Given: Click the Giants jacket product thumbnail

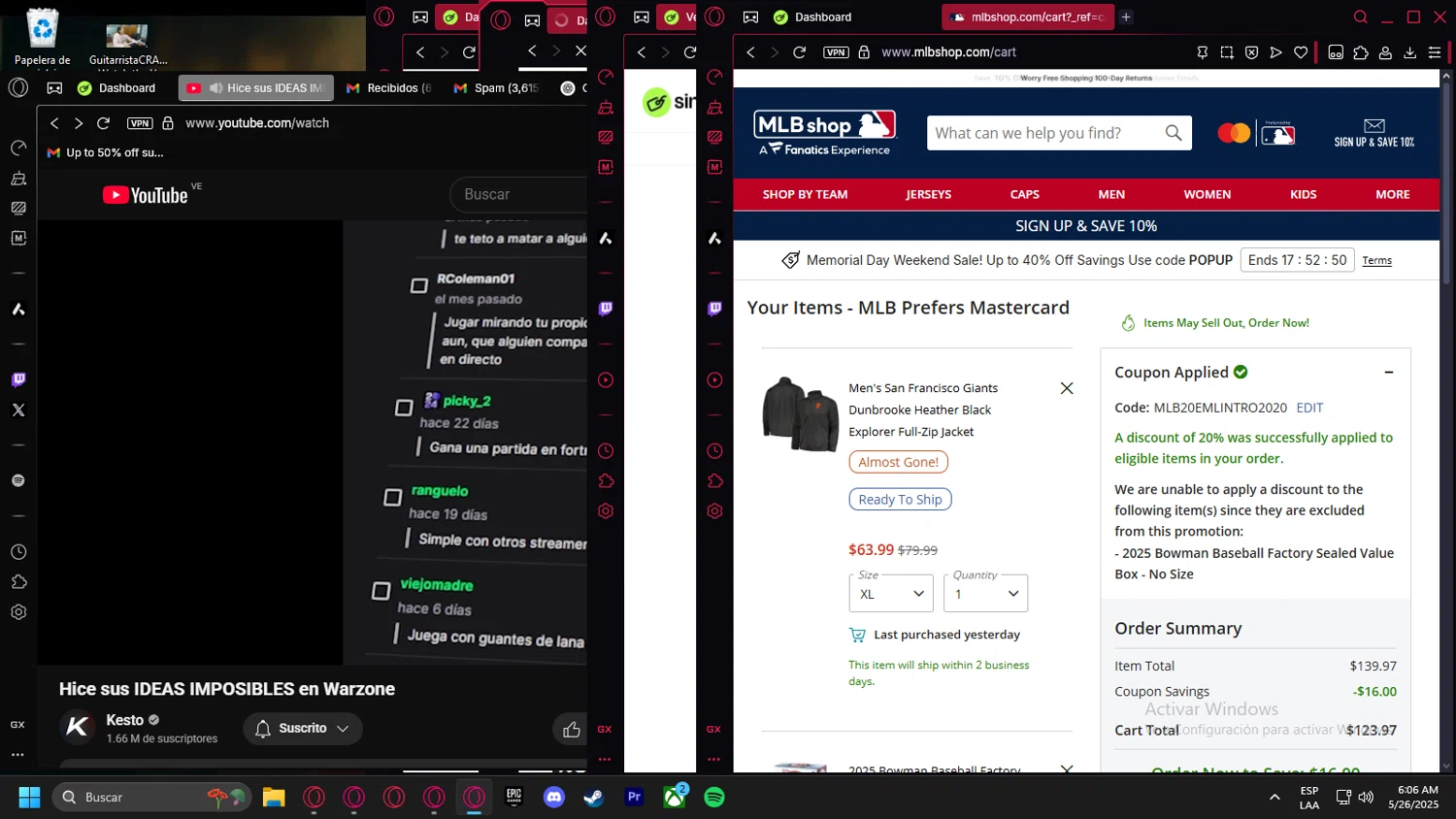Looking at the screenshot, I should pos(800,414).
